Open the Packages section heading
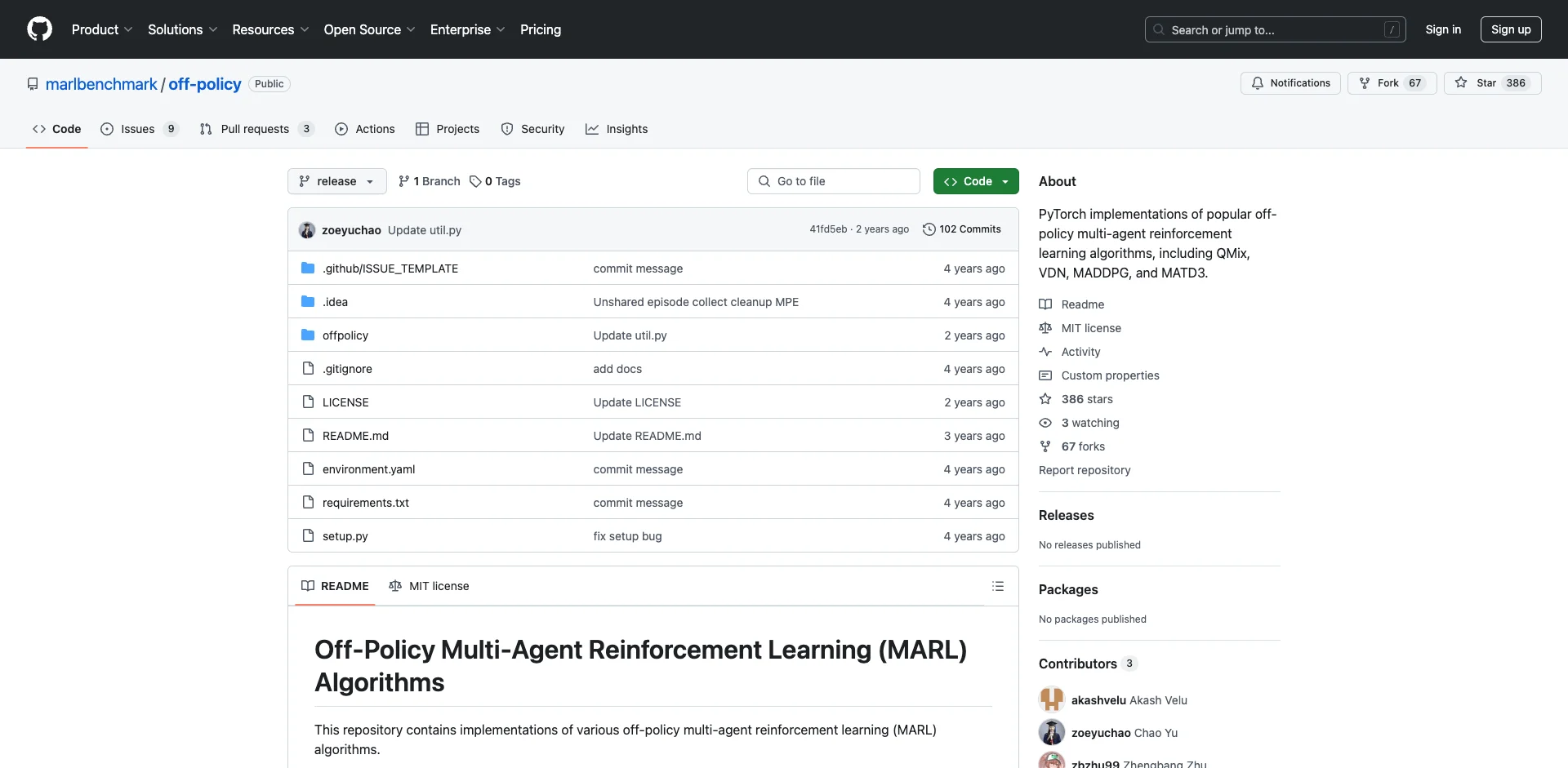1568x768 pixels. pos(1068,589)
